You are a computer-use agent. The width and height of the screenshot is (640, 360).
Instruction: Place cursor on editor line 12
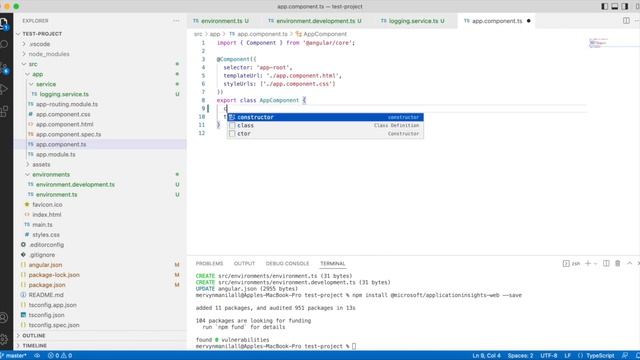click(402, 133)
